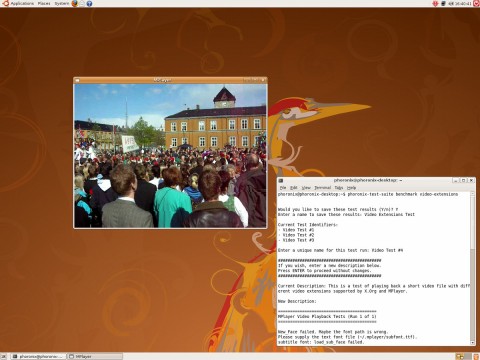Open the network monitor tray icon

click(443, 3)
